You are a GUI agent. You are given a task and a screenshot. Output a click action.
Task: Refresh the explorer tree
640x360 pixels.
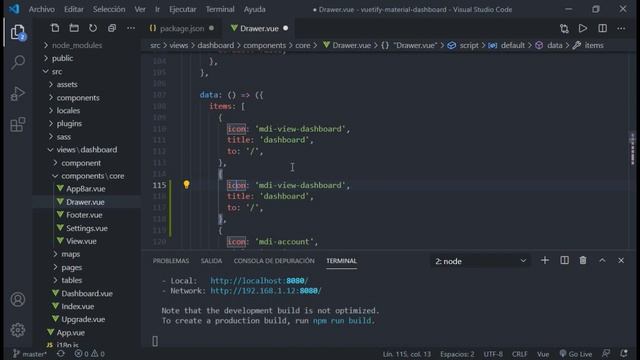[x=93, y=28]
